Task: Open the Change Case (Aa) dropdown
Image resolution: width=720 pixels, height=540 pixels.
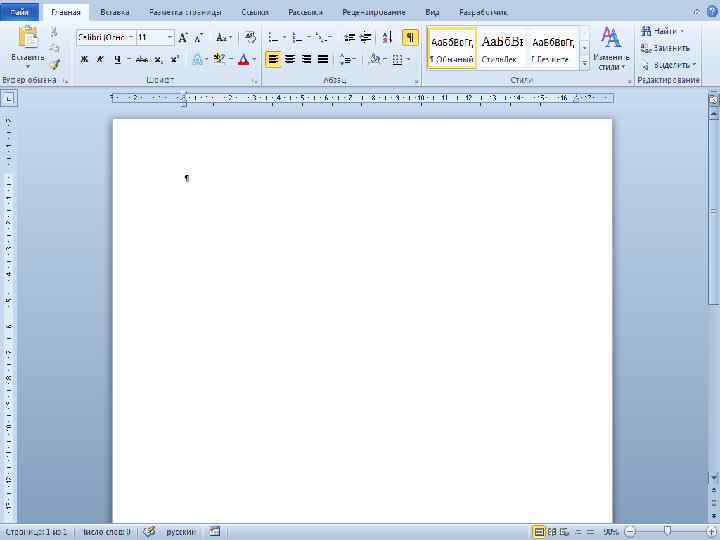Action: 224,38
